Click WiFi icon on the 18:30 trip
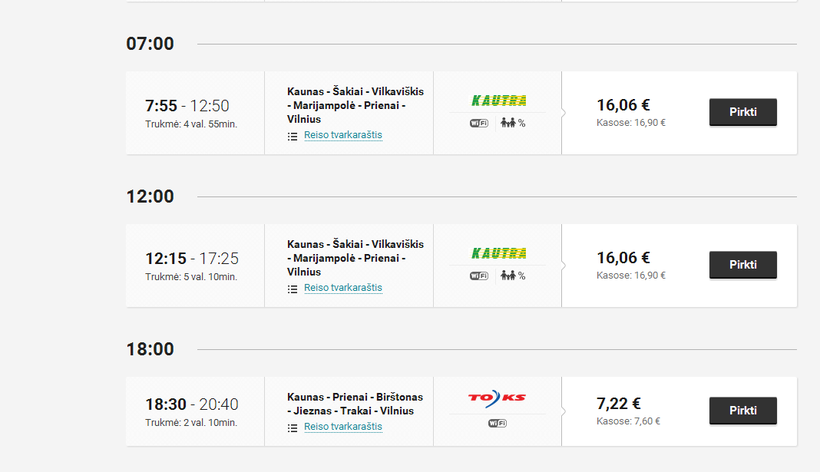Viewport: 820px width, 472px height. tap(497, 423)
